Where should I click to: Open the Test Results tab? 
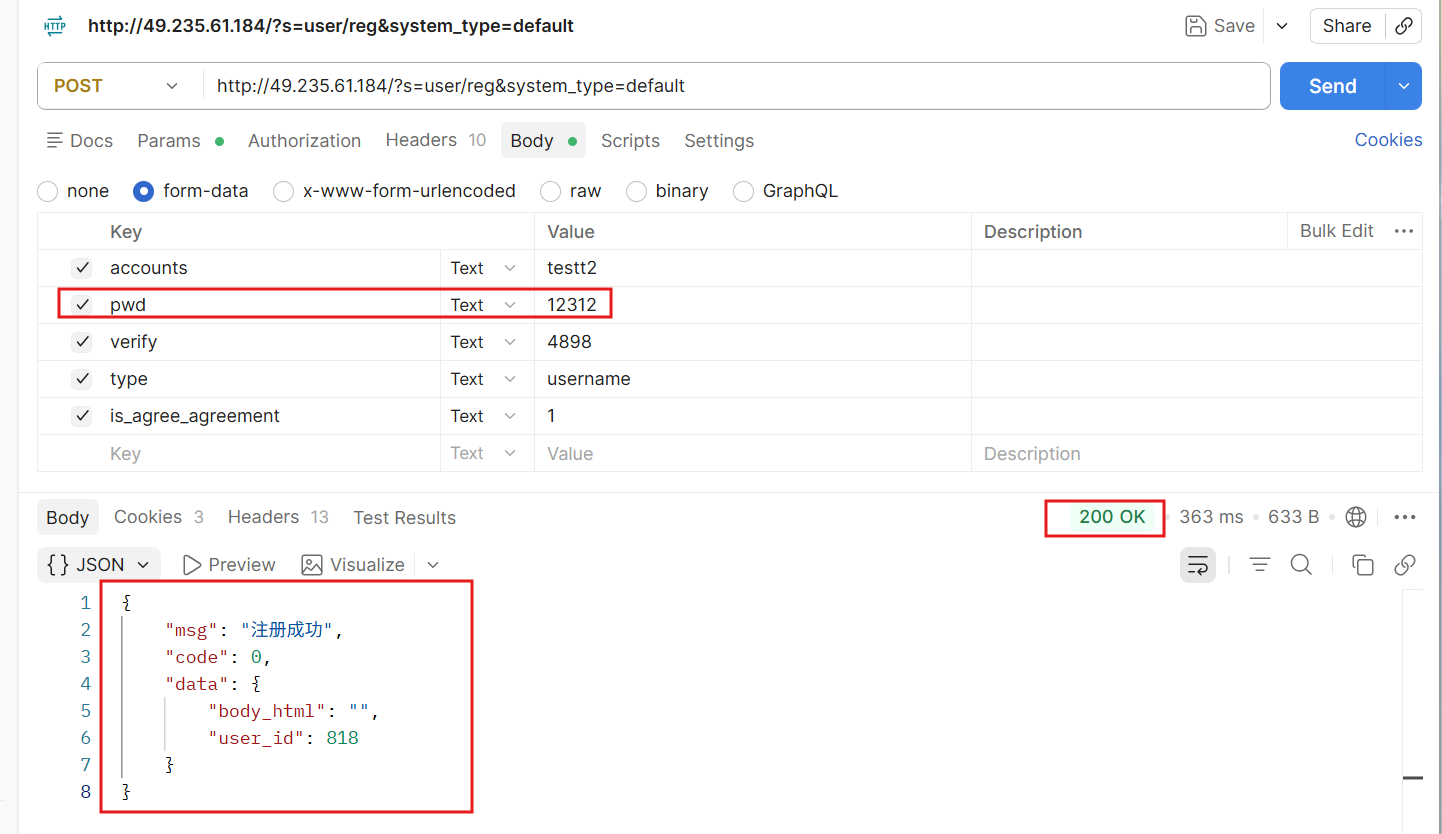point(404,518)
